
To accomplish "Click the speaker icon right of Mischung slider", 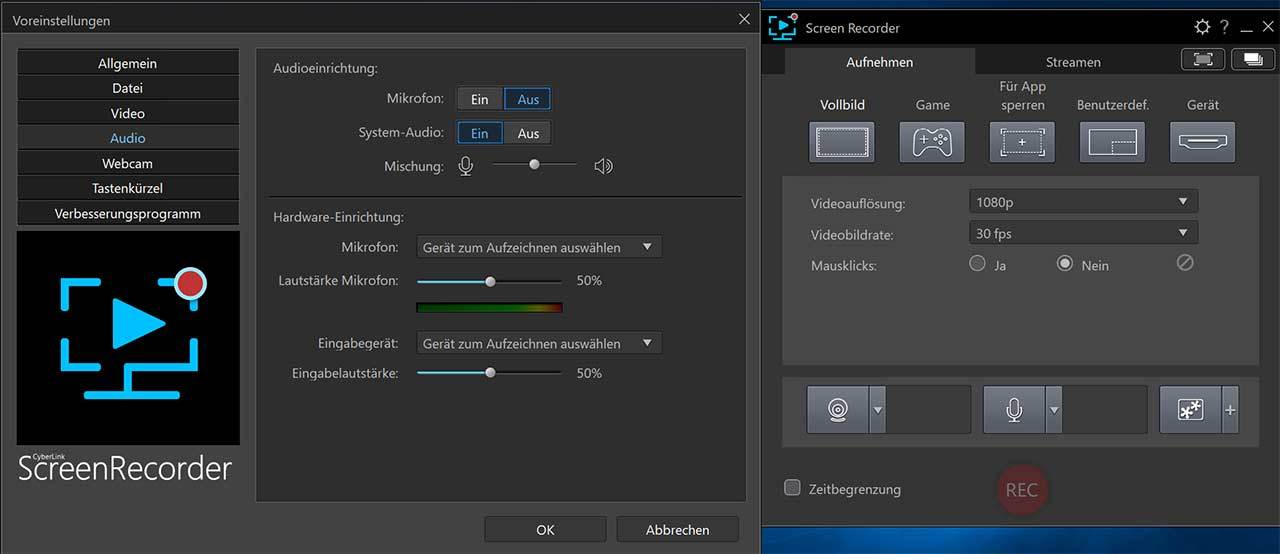I will (603, 166).
